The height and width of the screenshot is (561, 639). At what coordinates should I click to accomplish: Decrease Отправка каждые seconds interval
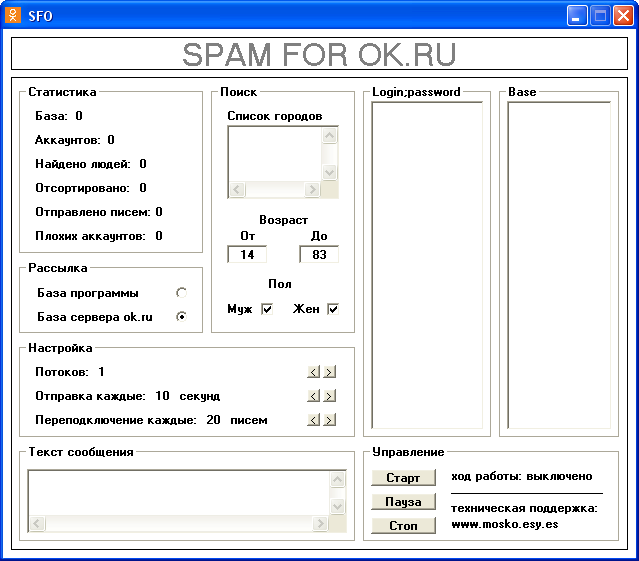coord(313,396)
